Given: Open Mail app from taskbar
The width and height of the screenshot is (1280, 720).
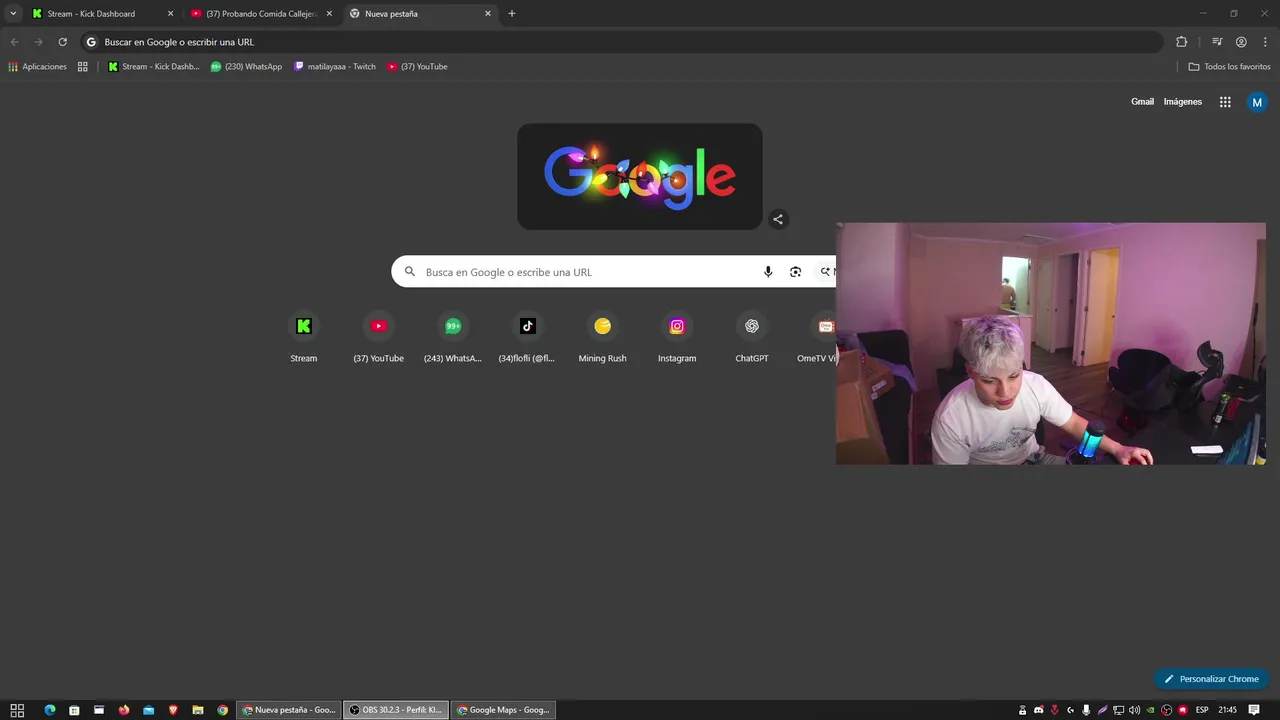Looking at the screenshot, I should [x=149, y=710].
